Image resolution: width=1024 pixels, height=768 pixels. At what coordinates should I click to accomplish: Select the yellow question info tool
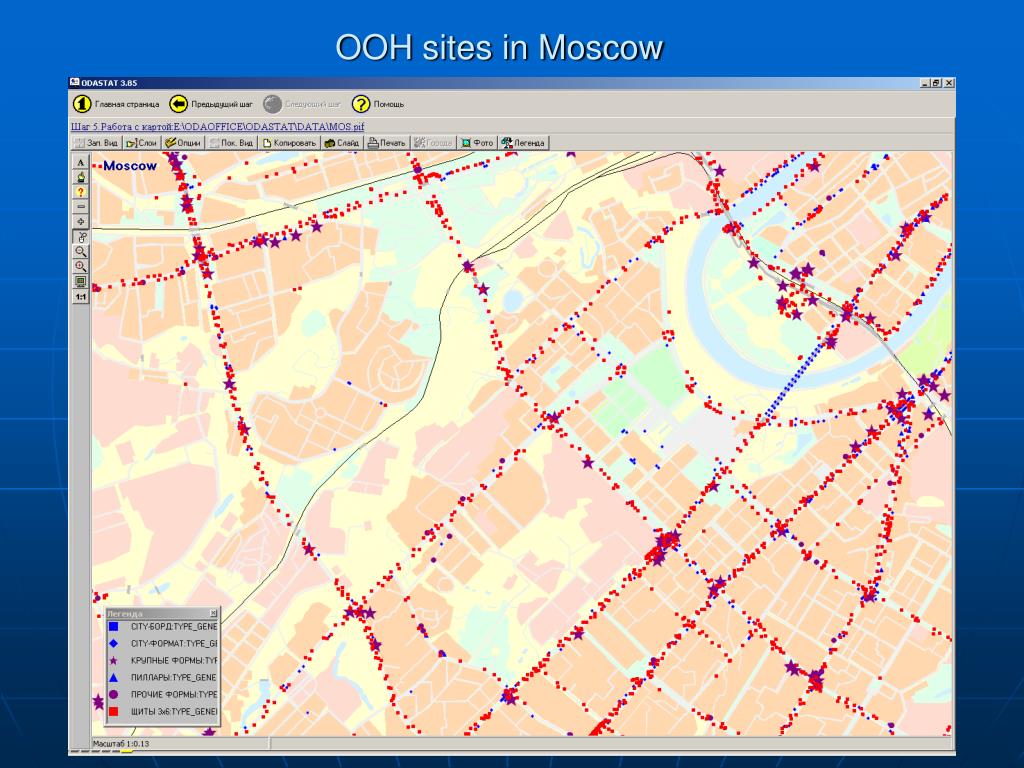(x=80, y=192)
